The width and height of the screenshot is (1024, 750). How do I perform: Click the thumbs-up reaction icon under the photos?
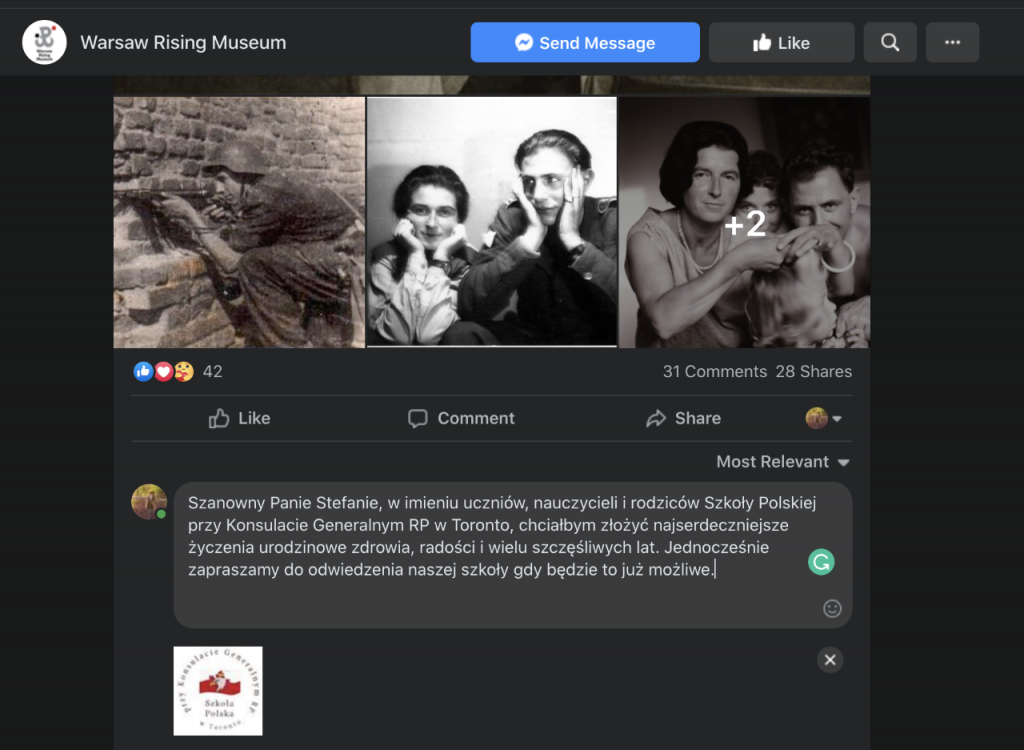[141, 370]
